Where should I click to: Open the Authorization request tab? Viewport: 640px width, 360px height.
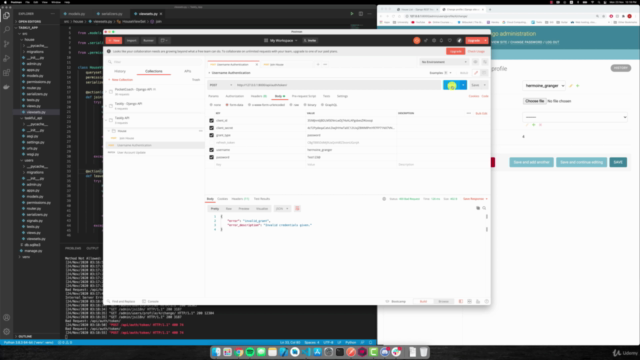(235, 96)
